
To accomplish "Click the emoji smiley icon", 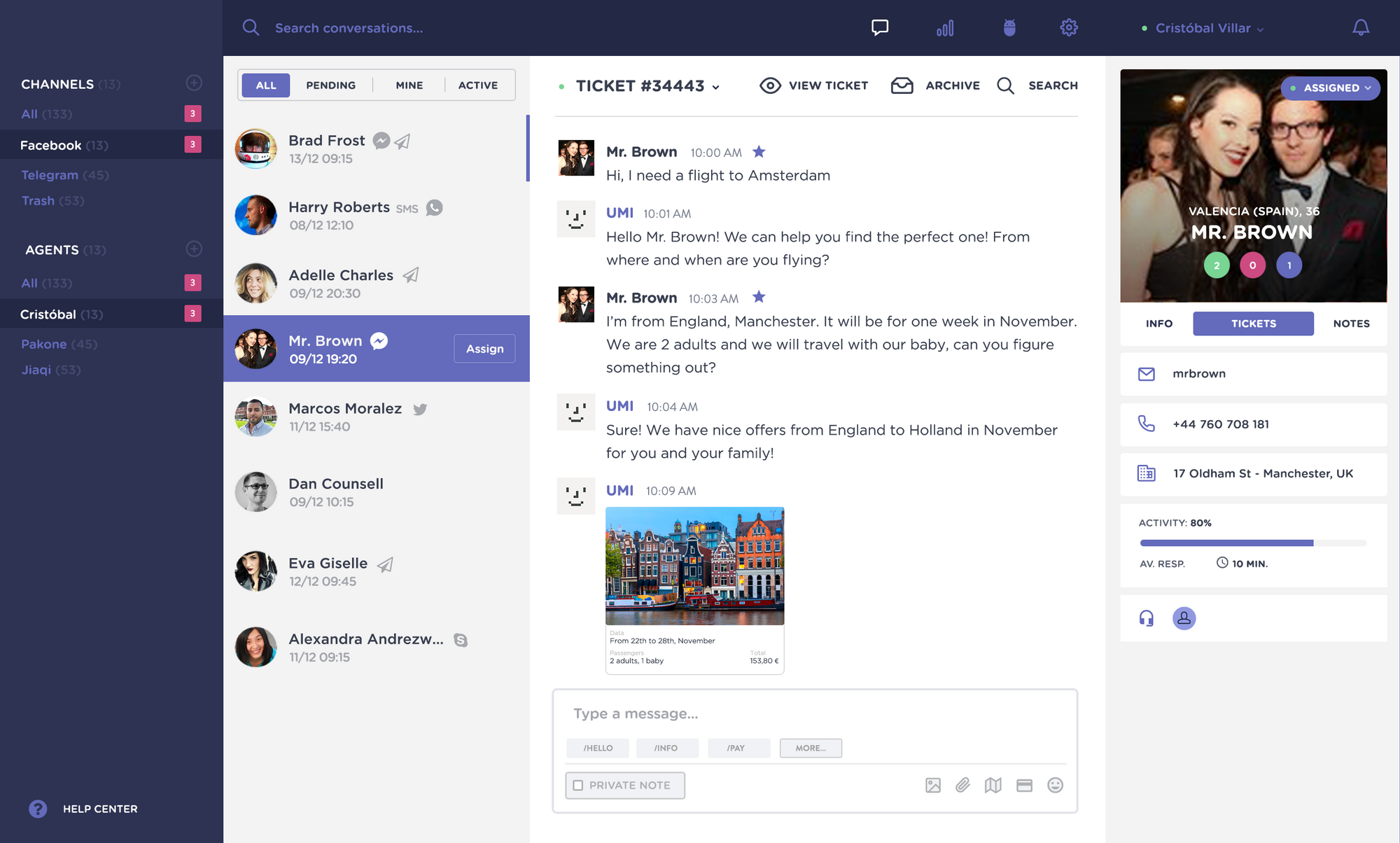I will click(1055, 785).
